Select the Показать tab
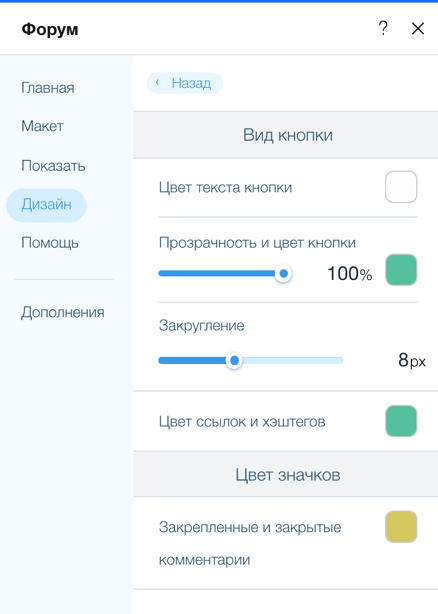Viewport: 438px width, 614px height. pos(53,166)
